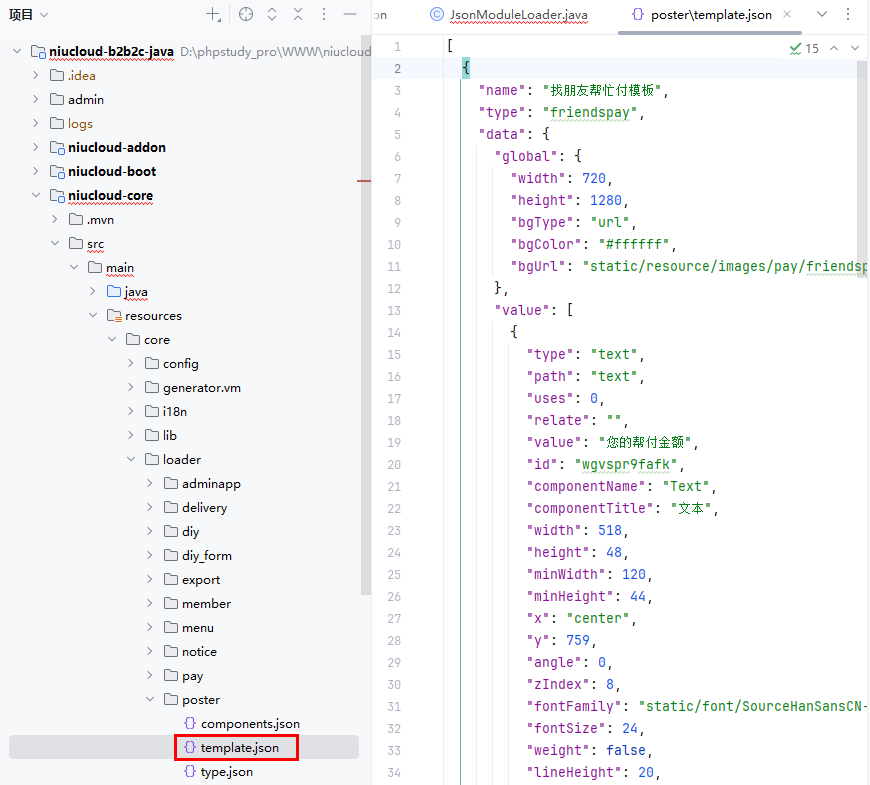The image size is (870, 785).
Task: Click the Collapse All icon in project toolbar
Action: 298,15
